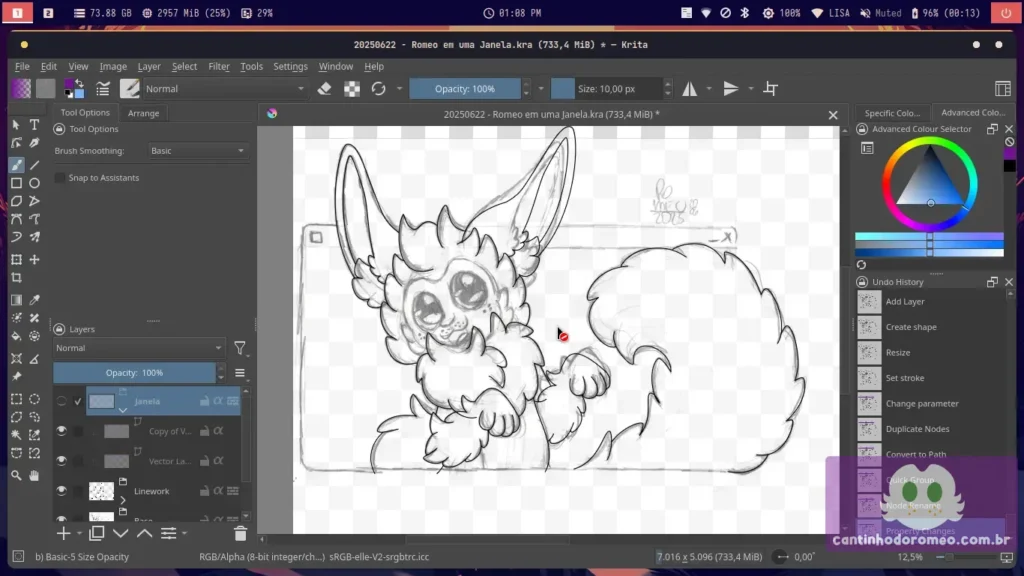
Task: Open the Filter menu
Action: tap(219, 67)
